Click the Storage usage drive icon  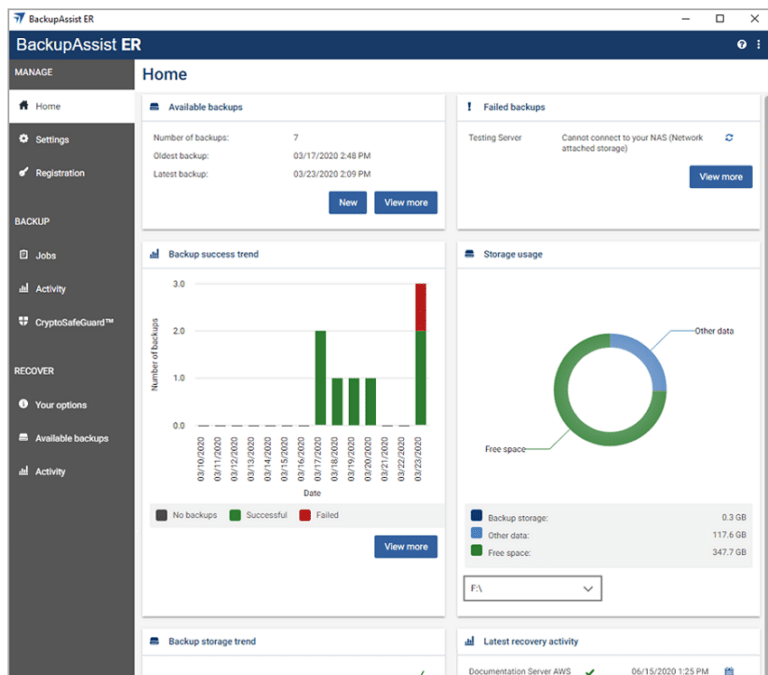469,254
